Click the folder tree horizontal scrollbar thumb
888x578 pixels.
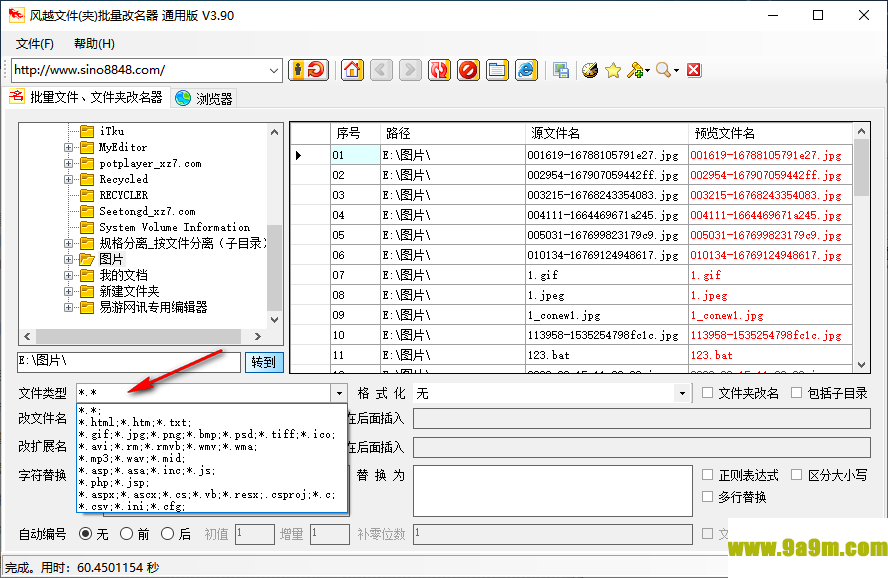tap(138, 336)
